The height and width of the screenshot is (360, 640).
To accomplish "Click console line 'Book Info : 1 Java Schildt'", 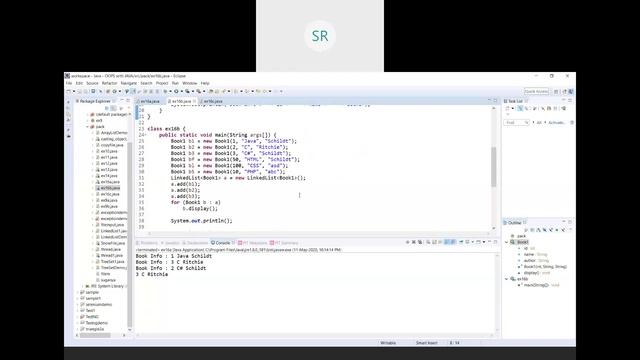I will (173, 256).
